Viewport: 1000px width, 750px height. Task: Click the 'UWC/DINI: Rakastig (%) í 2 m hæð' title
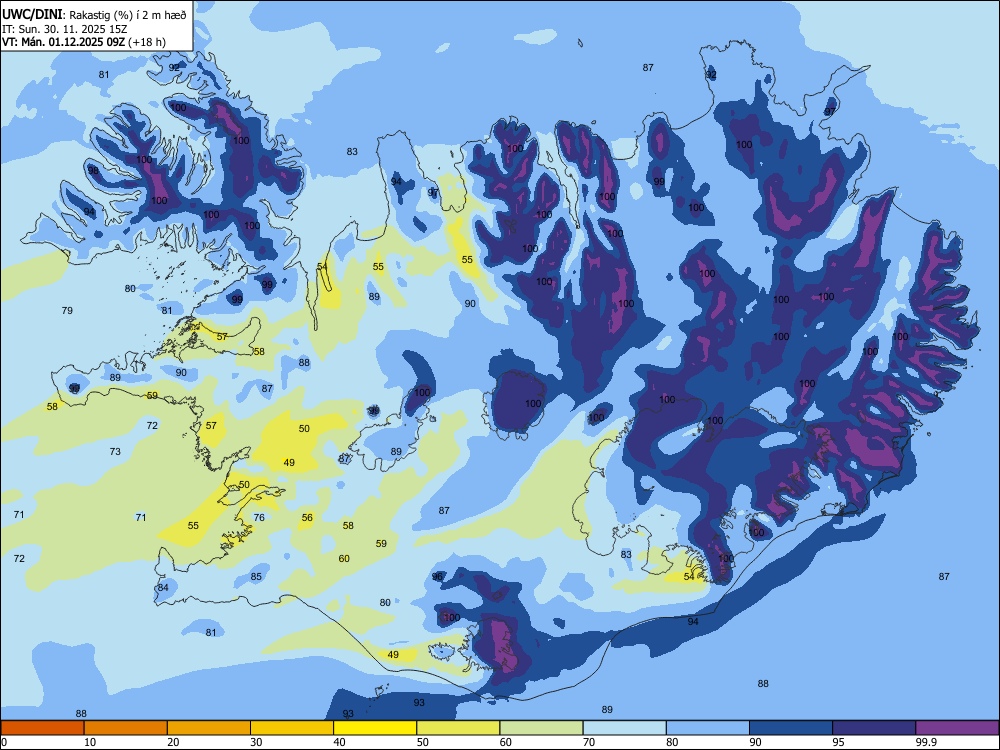tap(94, 14)
